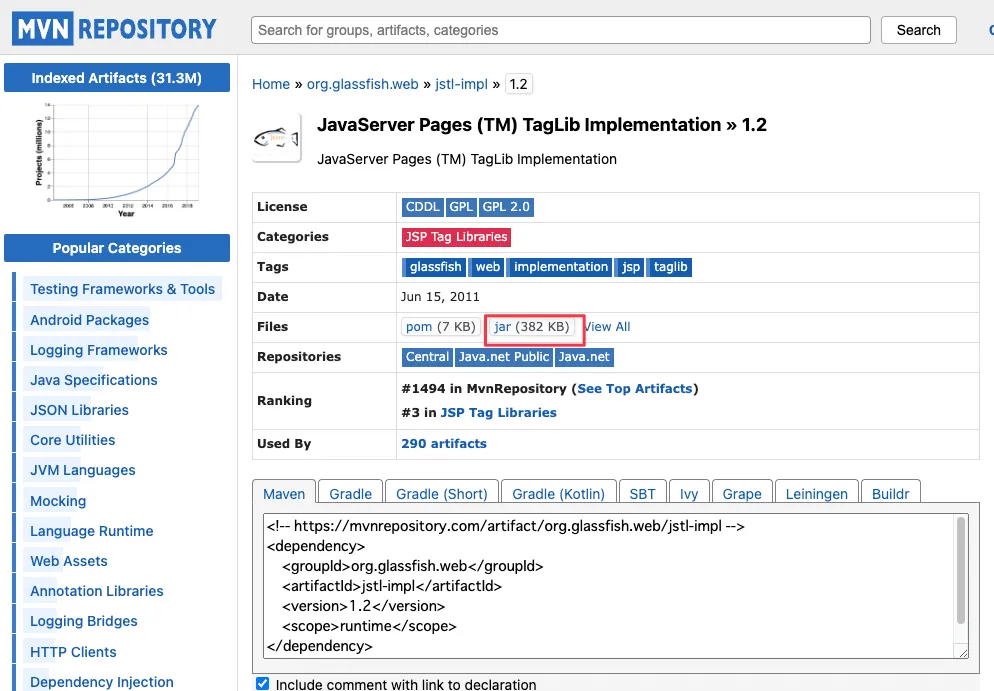The width and height of the screenshot is (994, 691).
Task: Select the Ivy tab
Action: (x=689, y=494)
